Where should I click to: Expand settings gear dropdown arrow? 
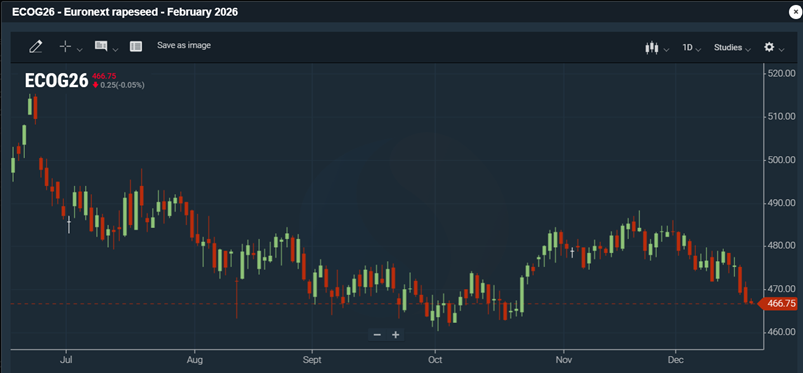click(x=781, y=50)
